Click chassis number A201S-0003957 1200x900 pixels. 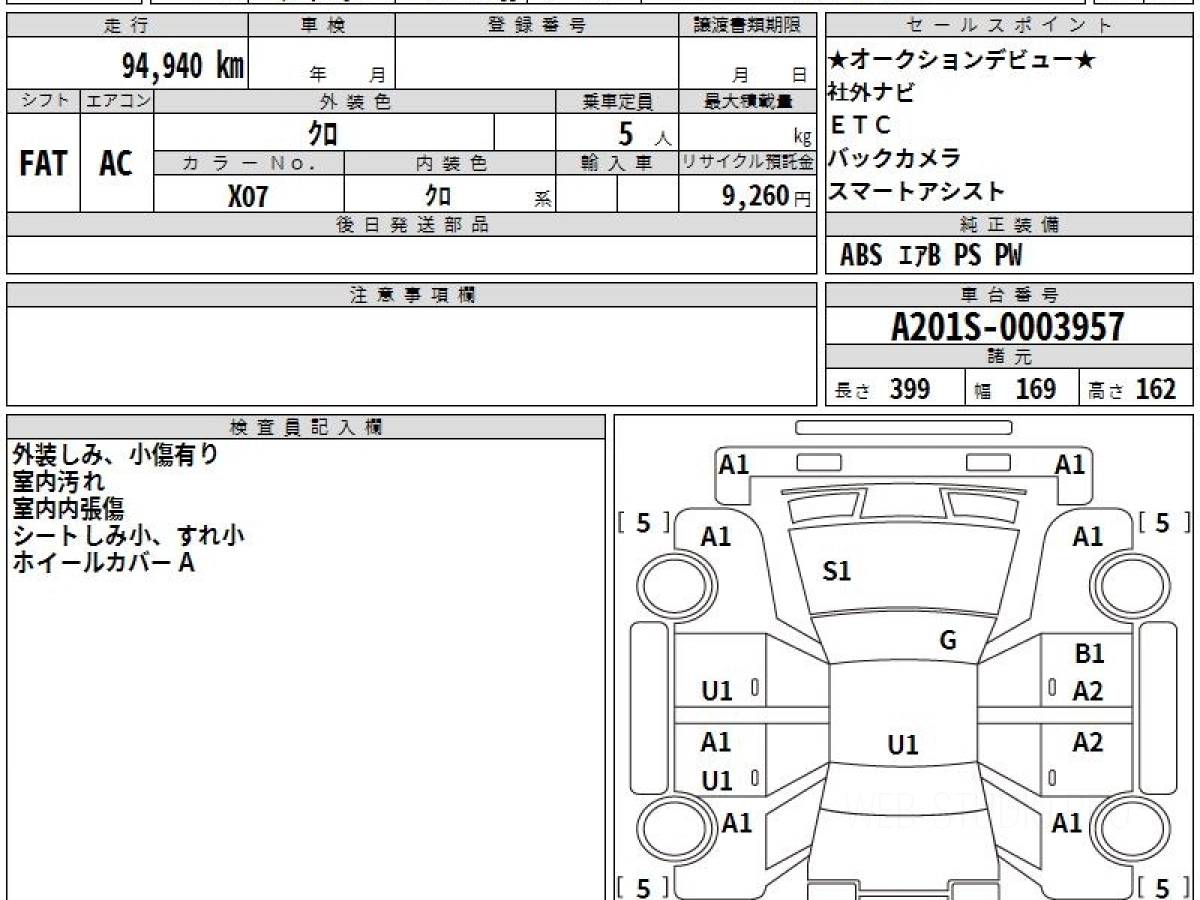pyautogui.click(x=1008, y=326)
